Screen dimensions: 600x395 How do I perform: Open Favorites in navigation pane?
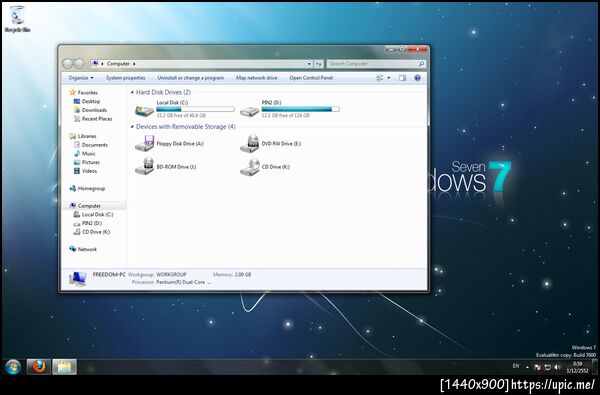tap(88, 93)
